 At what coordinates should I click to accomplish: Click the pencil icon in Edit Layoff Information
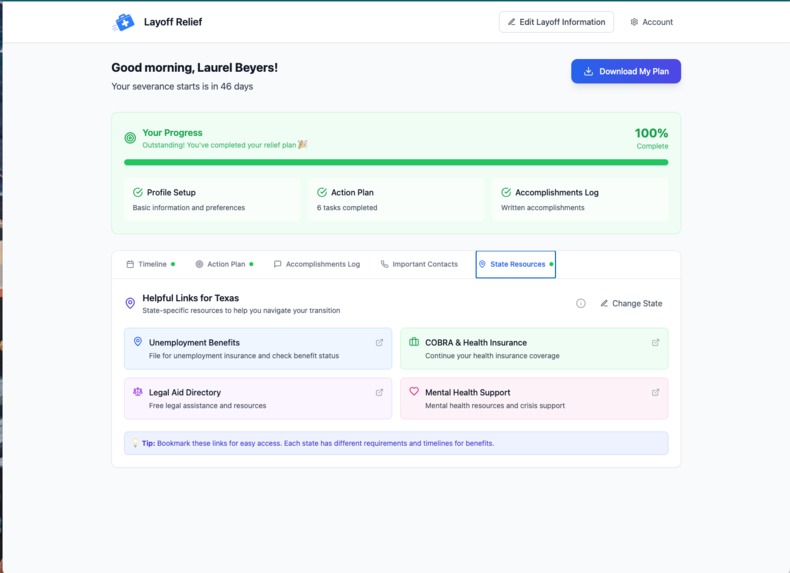[x=511, y=22]
